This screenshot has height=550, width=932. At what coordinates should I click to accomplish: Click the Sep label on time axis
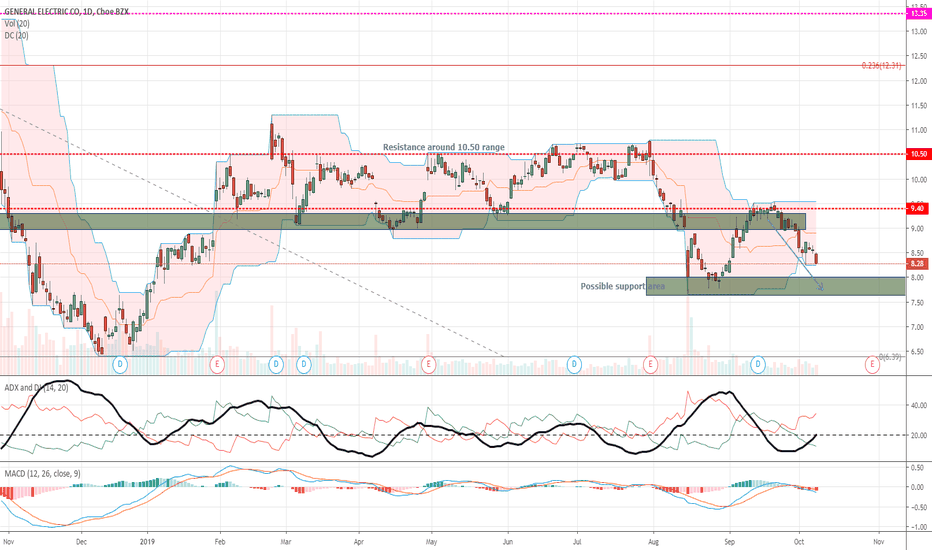[x=729, y=542]
